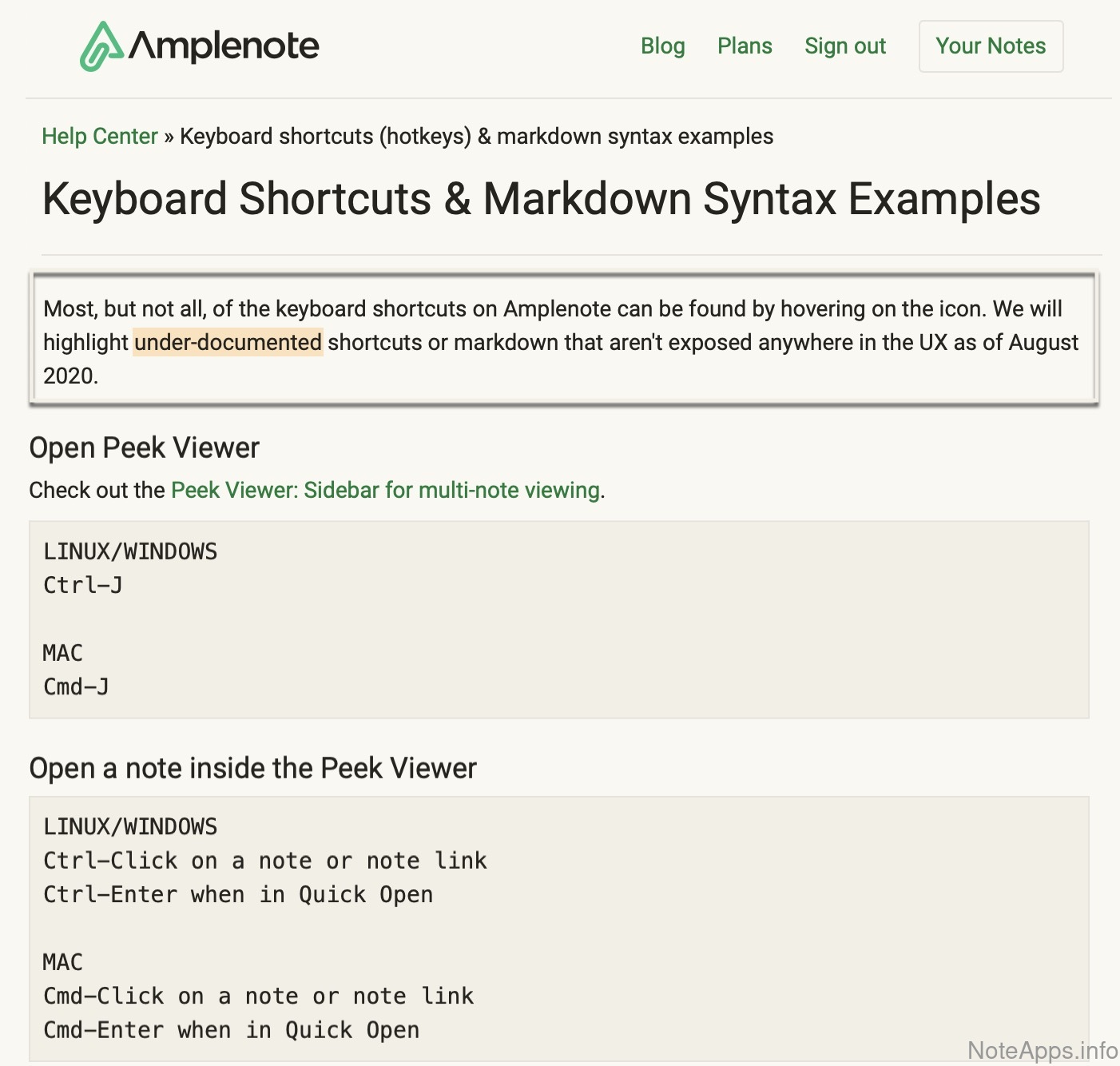1120x1066 pixels.
Task: Open the Your Notes button
Action: point(991,46)
